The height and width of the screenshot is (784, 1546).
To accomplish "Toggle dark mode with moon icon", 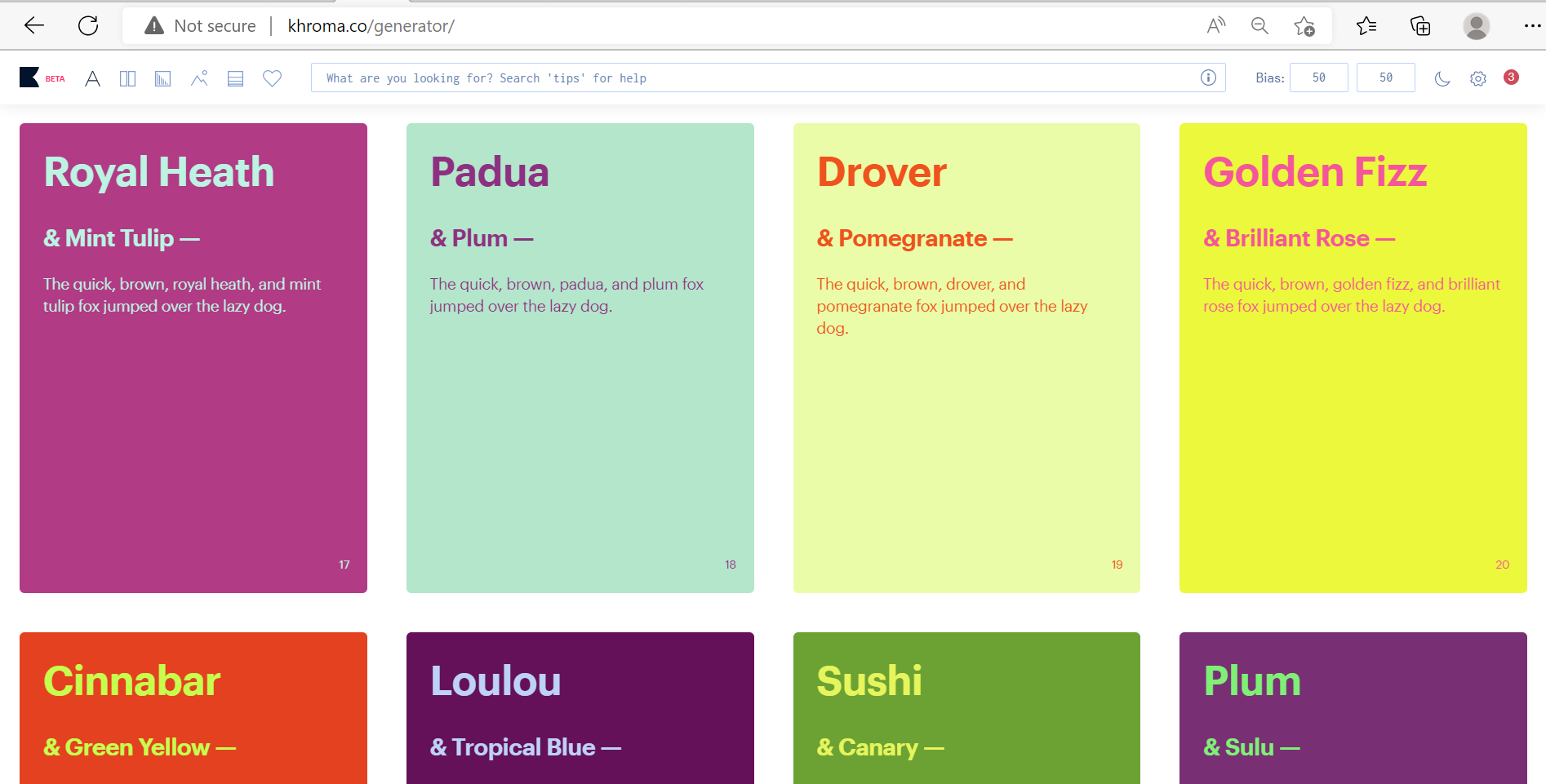I will 1442,78.
